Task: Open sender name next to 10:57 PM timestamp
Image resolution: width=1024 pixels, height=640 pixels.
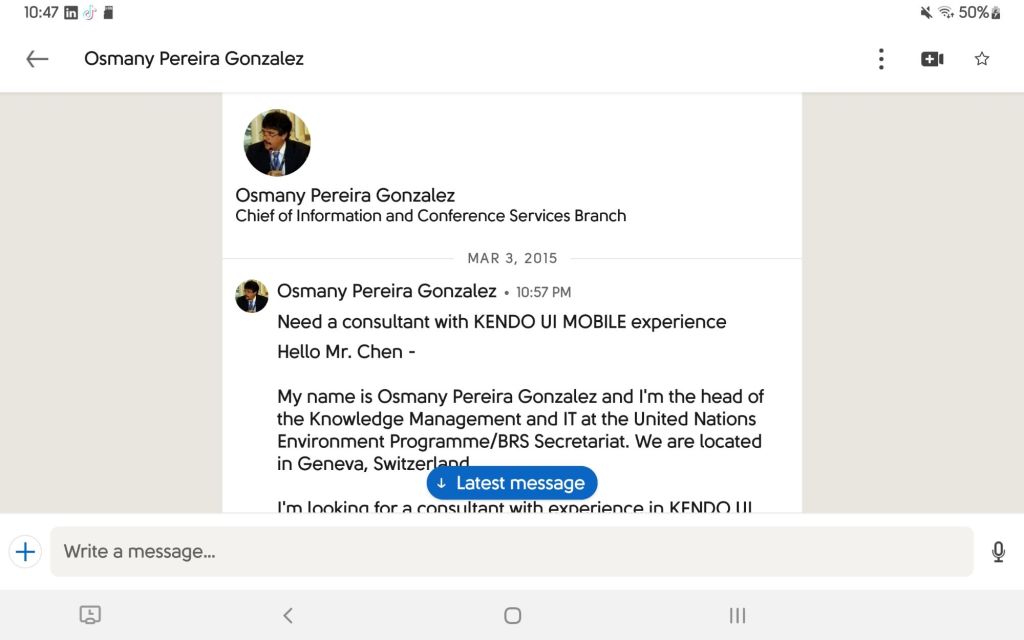Action: 386,291
